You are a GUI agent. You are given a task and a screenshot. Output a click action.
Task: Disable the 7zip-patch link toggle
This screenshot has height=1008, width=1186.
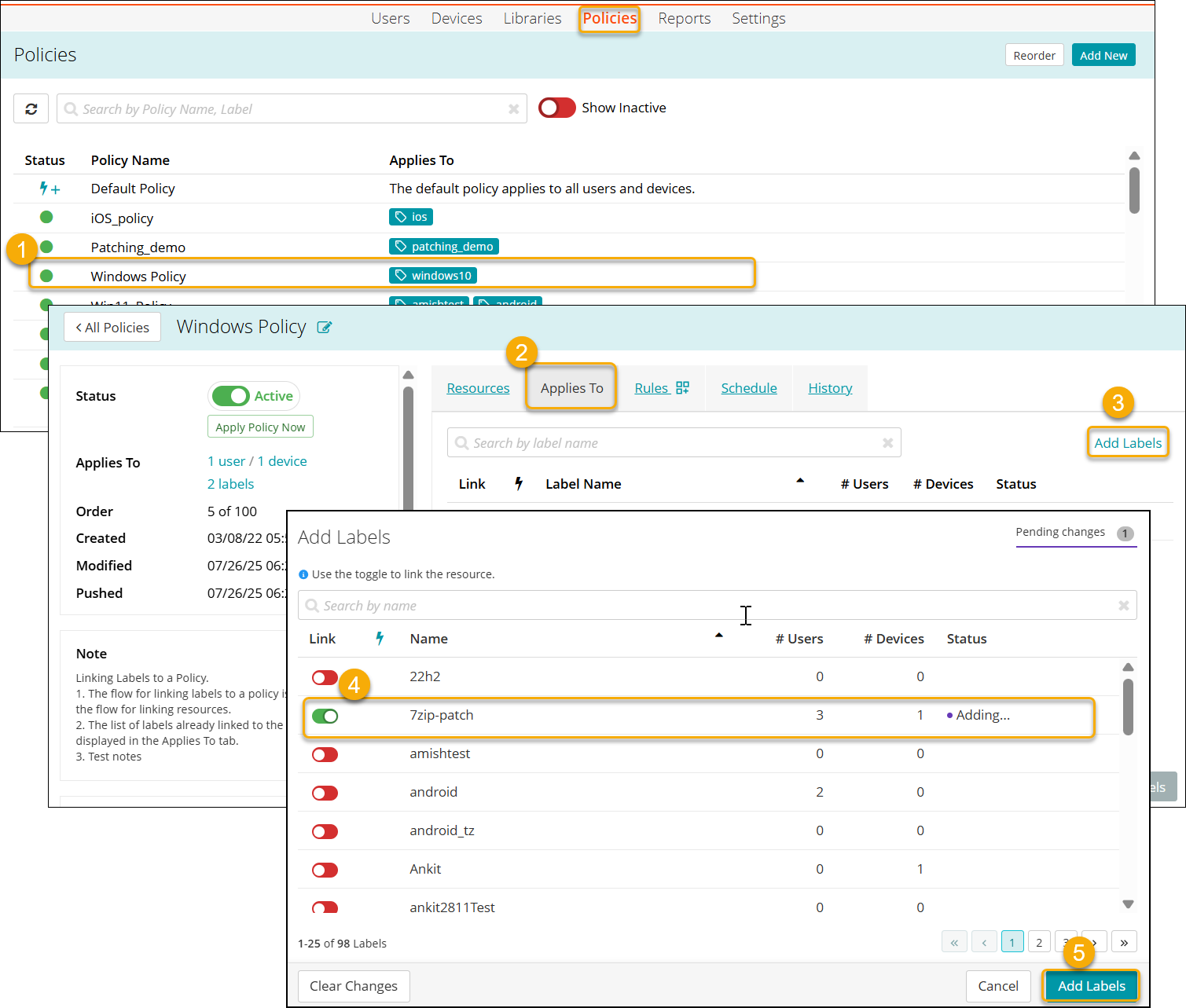point(325,716)
